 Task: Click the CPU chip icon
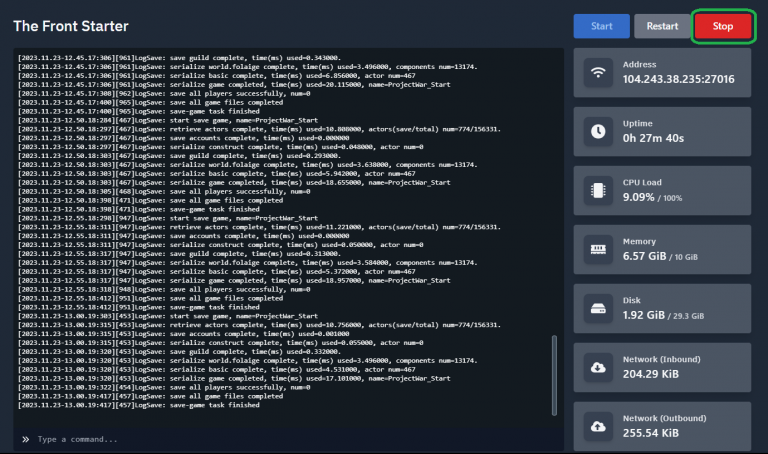click(x=599, y=190)
